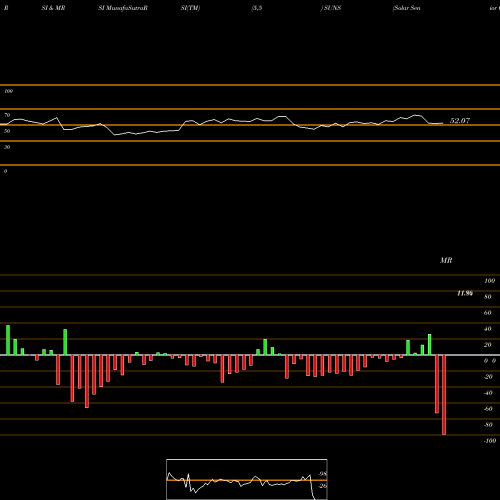The image size is (500, 500).
Task: Click the 'SI MunafaSutraR' header text
Action: point(123,8)
